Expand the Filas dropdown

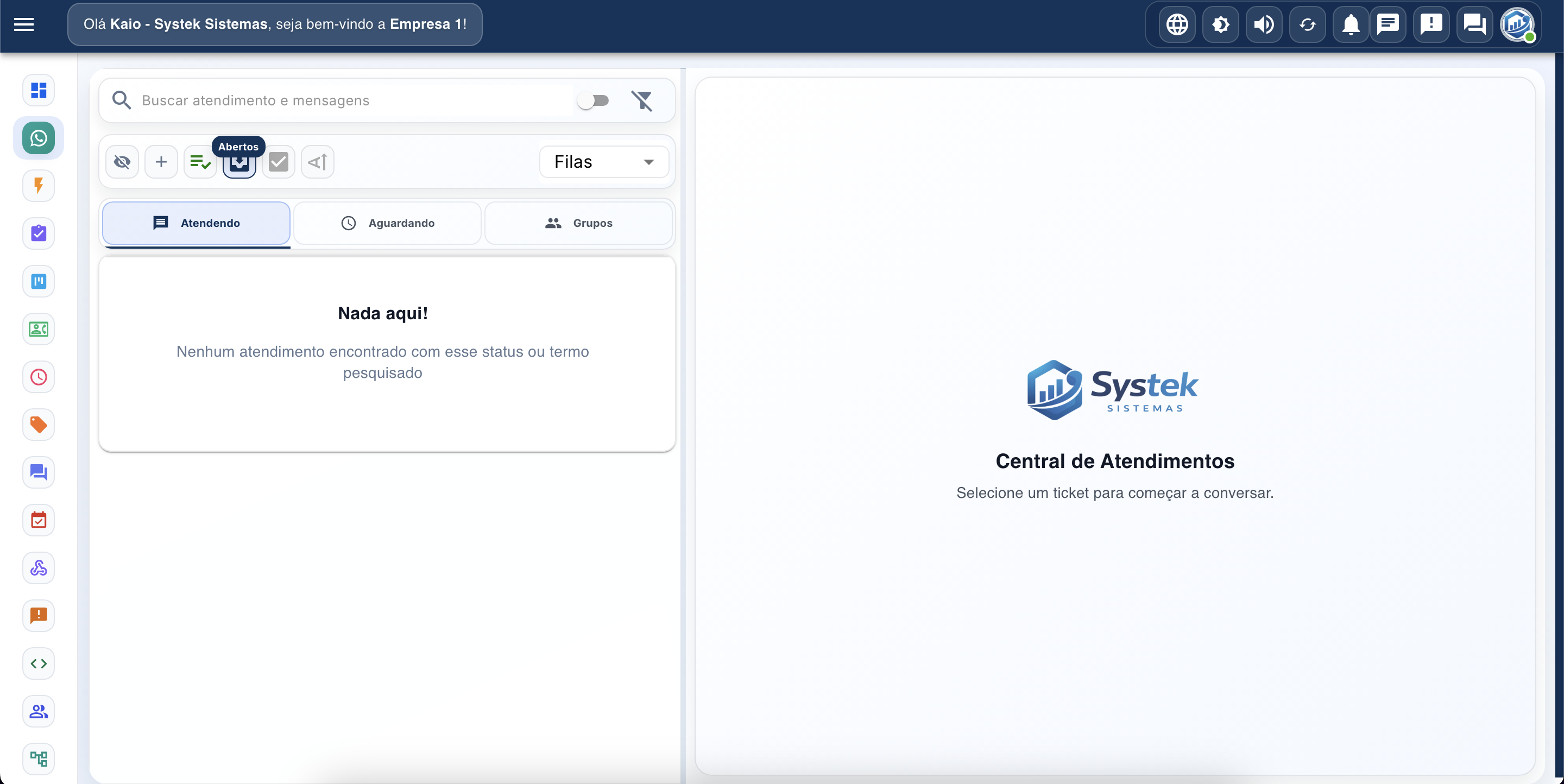tap(604, 162)
